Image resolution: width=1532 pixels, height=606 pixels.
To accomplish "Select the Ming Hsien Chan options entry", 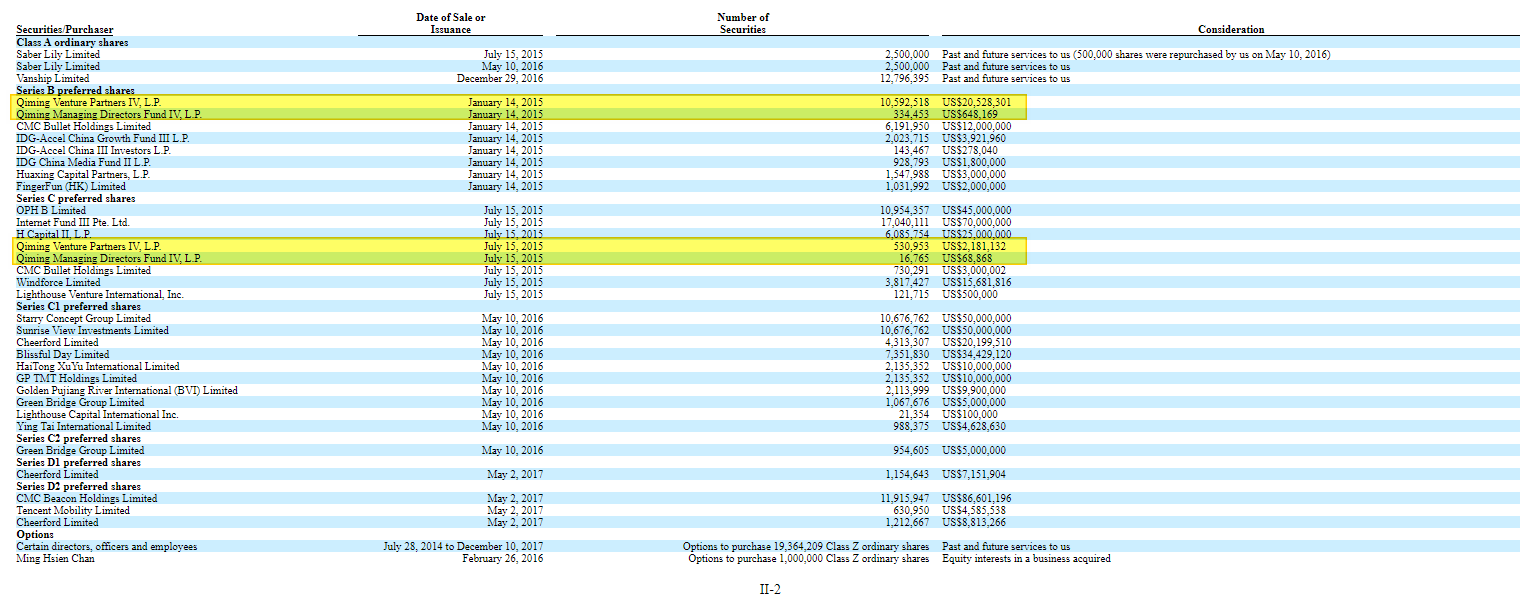I will [x=55, y=558].
